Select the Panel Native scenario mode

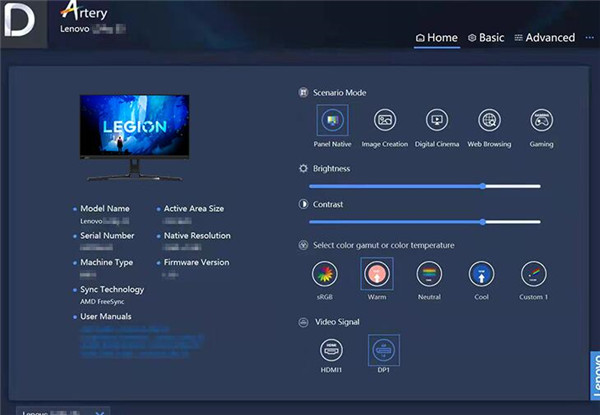(x=331, y=120)
